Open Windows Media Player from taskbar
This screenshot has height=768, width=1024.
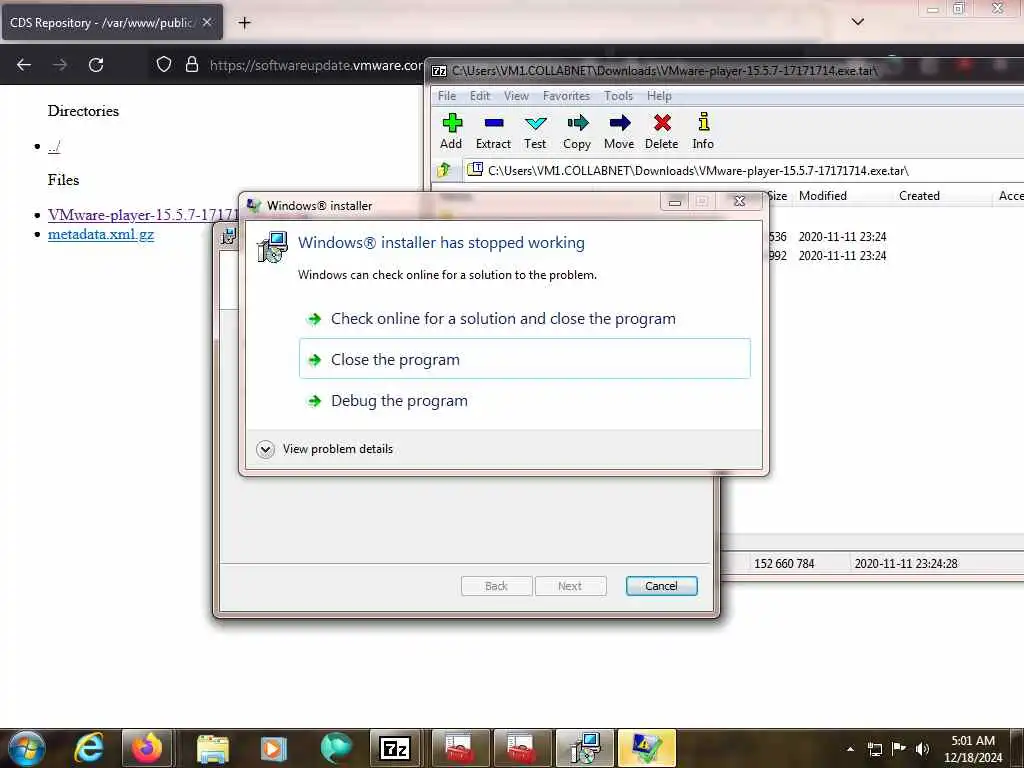[x=274, y=748]
